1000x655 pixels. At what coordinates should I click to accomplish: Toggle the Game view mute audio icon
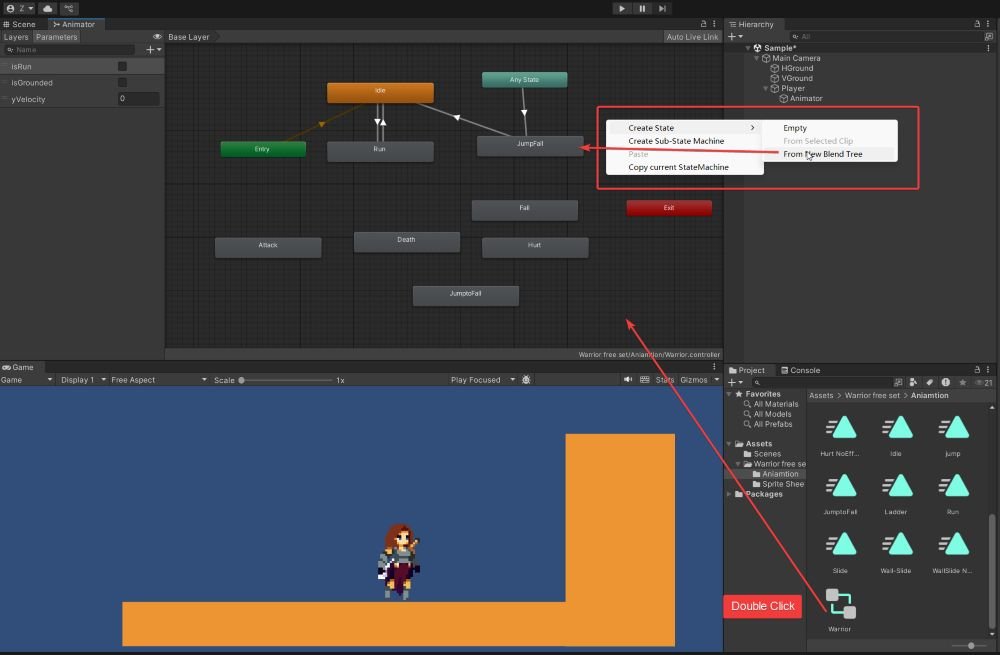pyautogui.click(x=628, y=379)
